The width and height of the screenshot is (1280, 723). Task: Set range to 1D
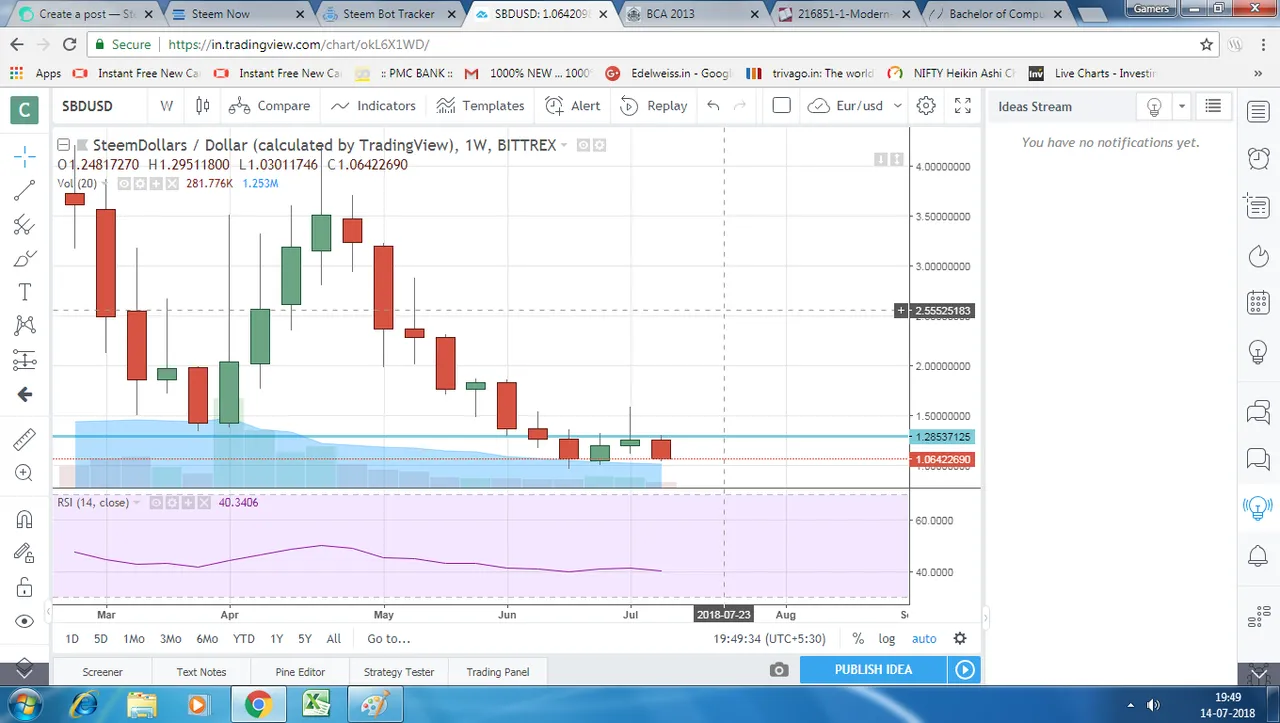[72, 639]
